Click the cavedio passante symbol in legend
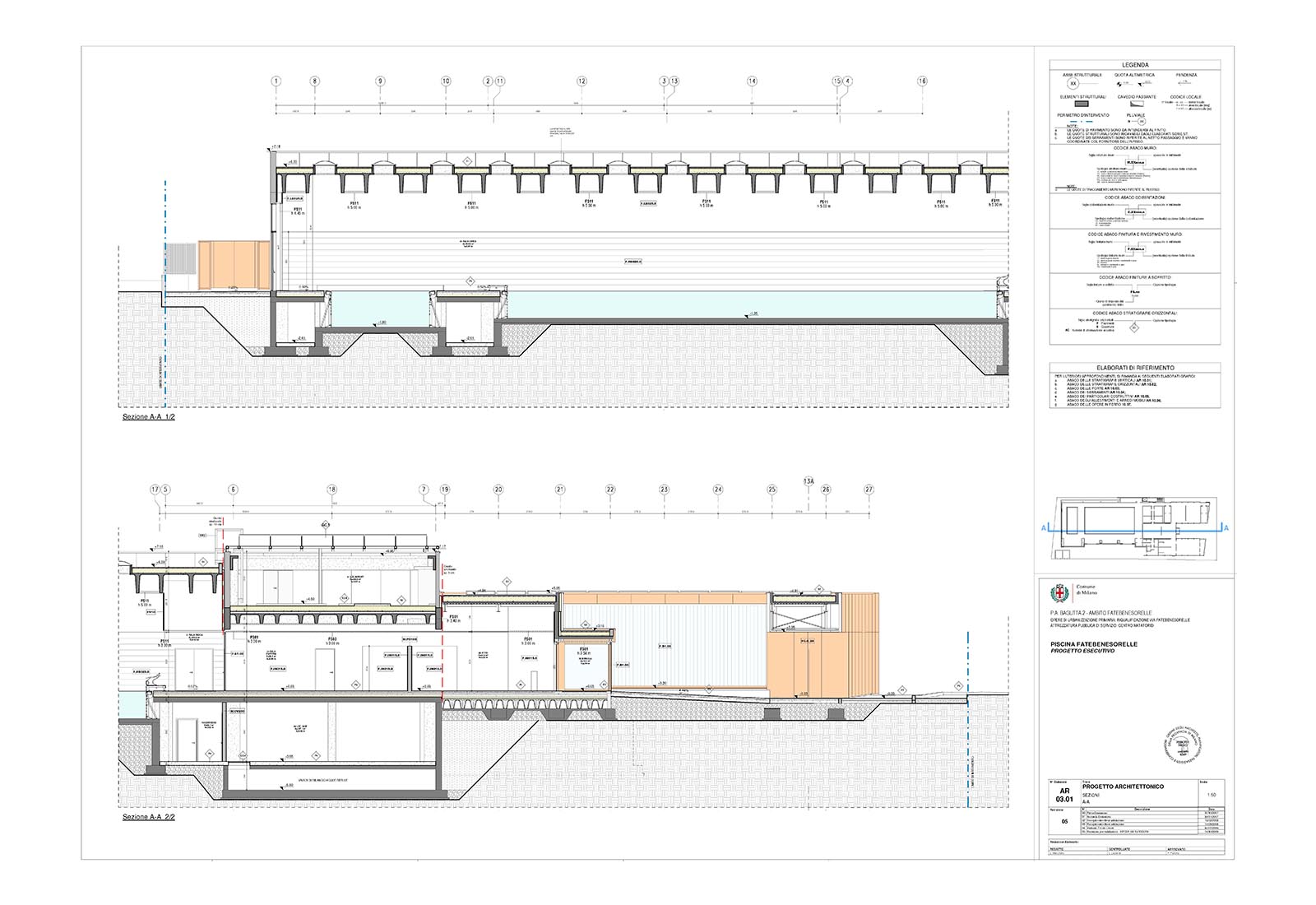The width and height of the screenshot is (1316, 905). (1137, 104)
